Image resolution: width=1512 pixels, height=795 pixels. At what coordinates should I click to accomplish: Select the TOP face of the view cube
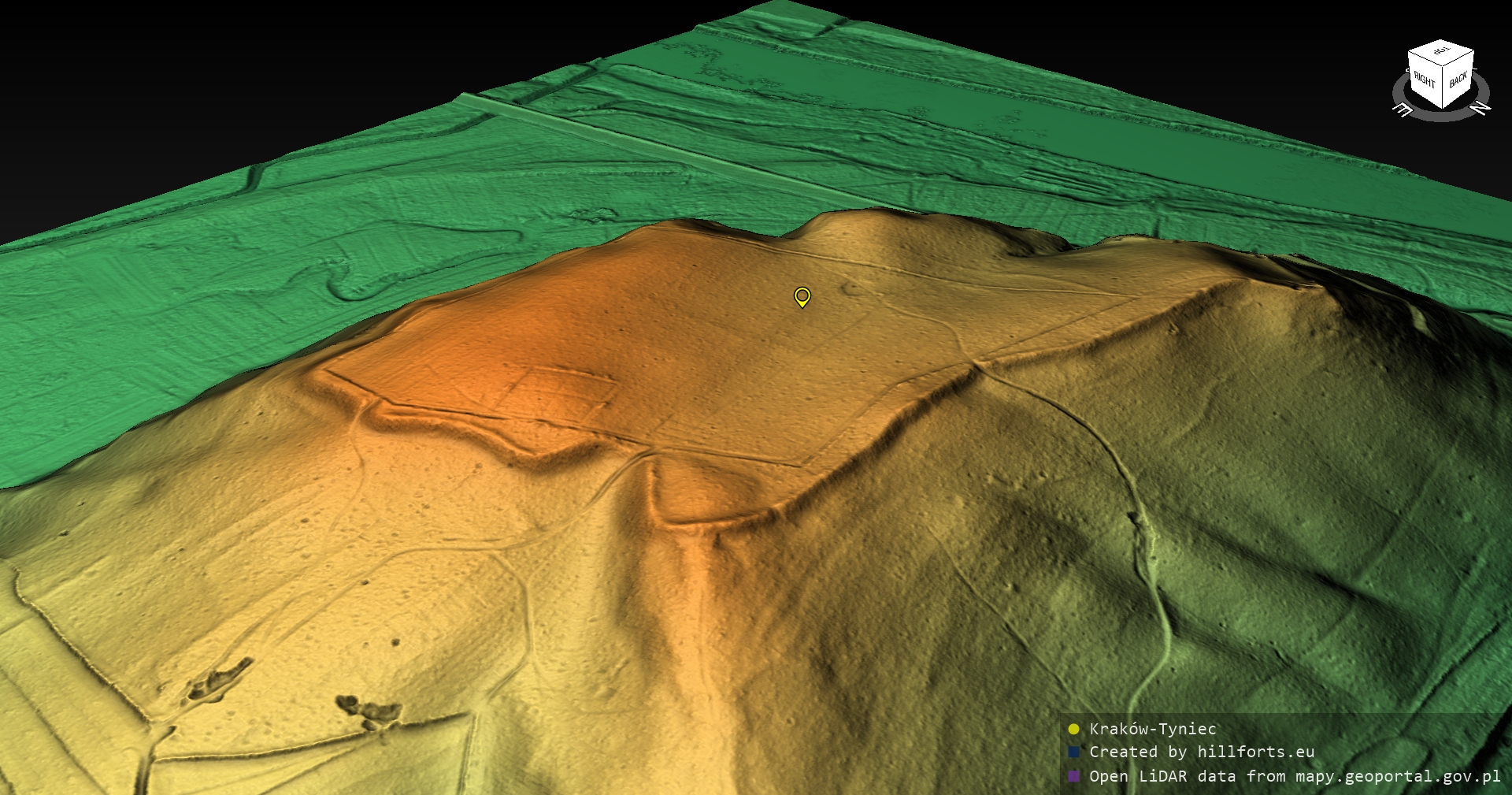pyautogui.click(x=1441, y=52)
